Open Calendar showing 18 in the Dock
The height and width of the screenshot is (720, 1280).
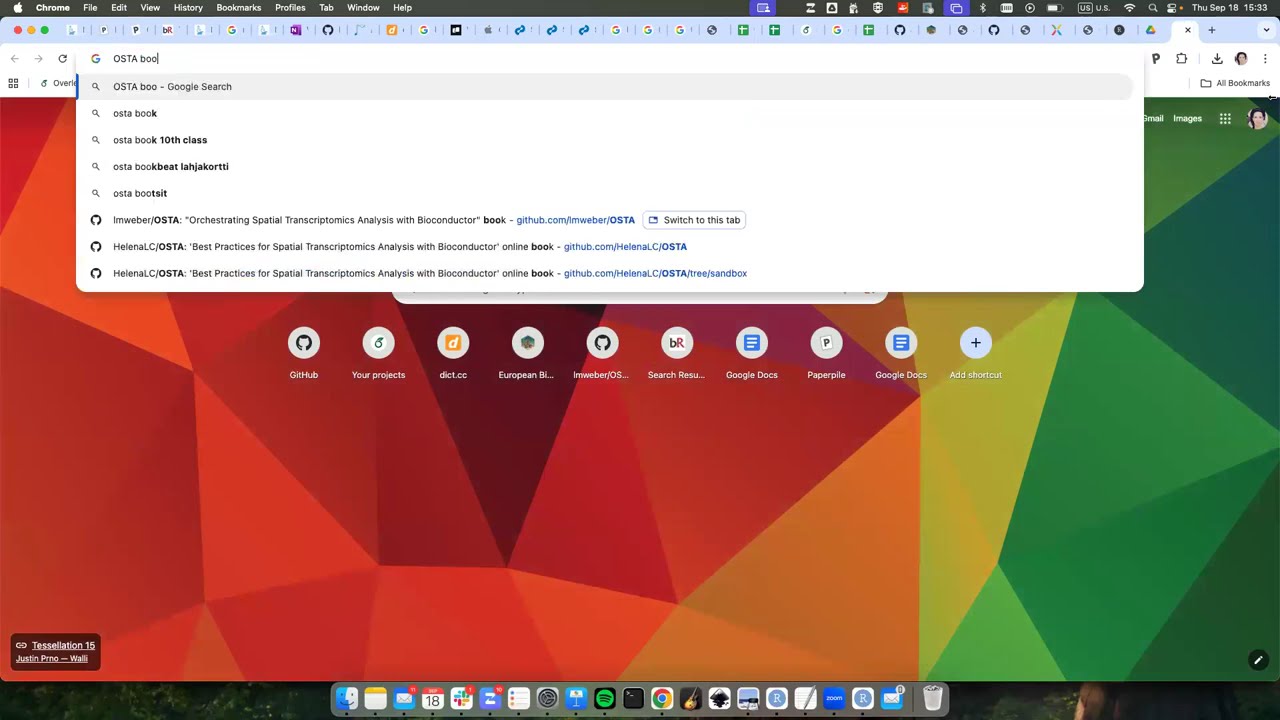[432, 699]
